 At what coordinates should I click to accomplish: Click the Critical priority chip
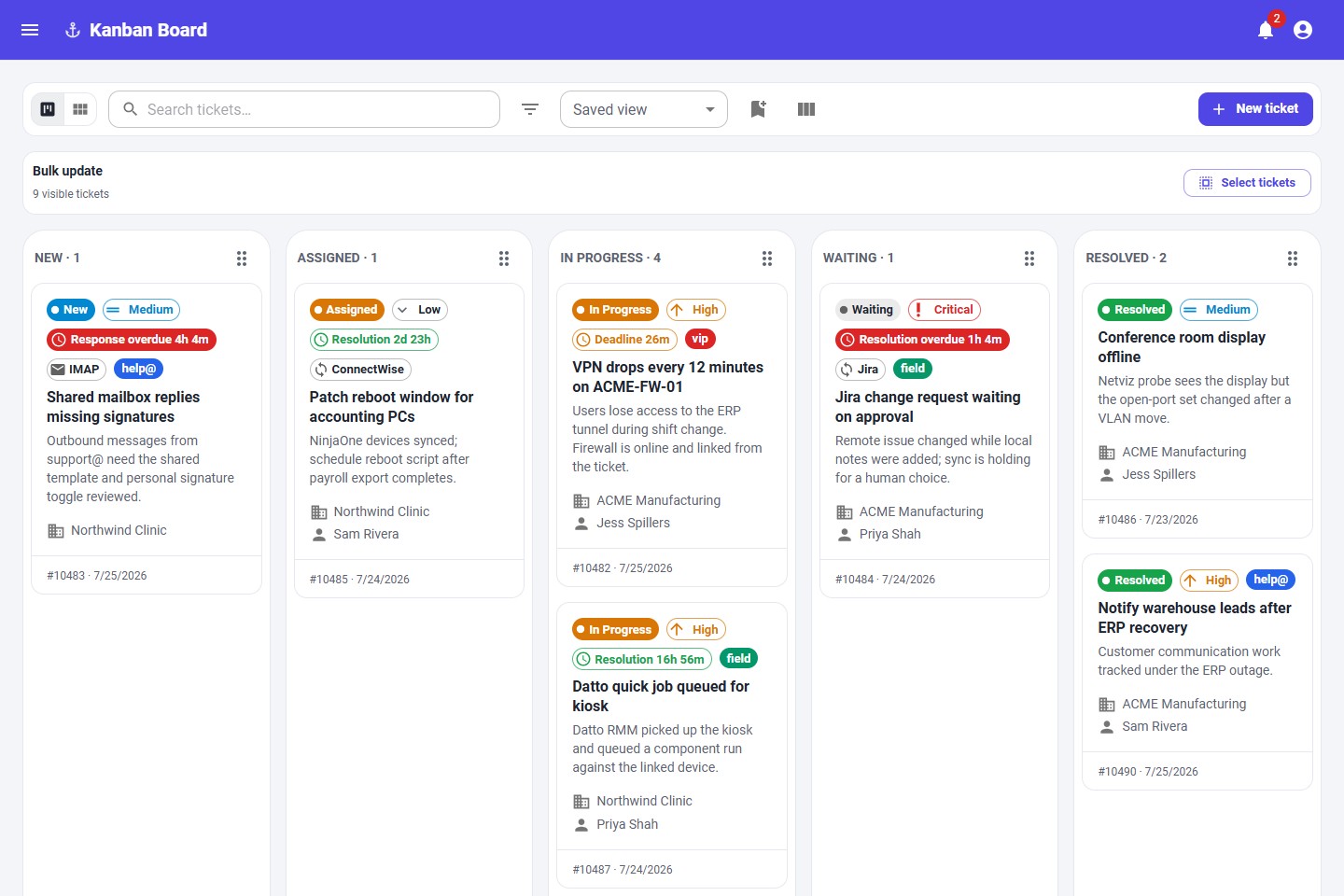945,310
